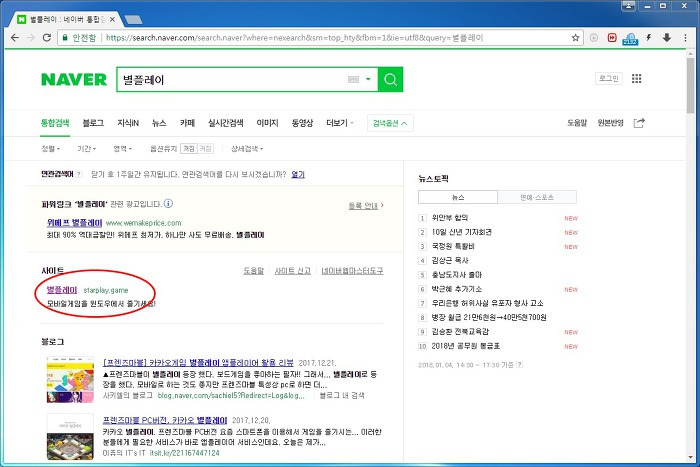Click the second blog post thumbnail image
This screenshot has width=700, height=467.
click(70, 437)
